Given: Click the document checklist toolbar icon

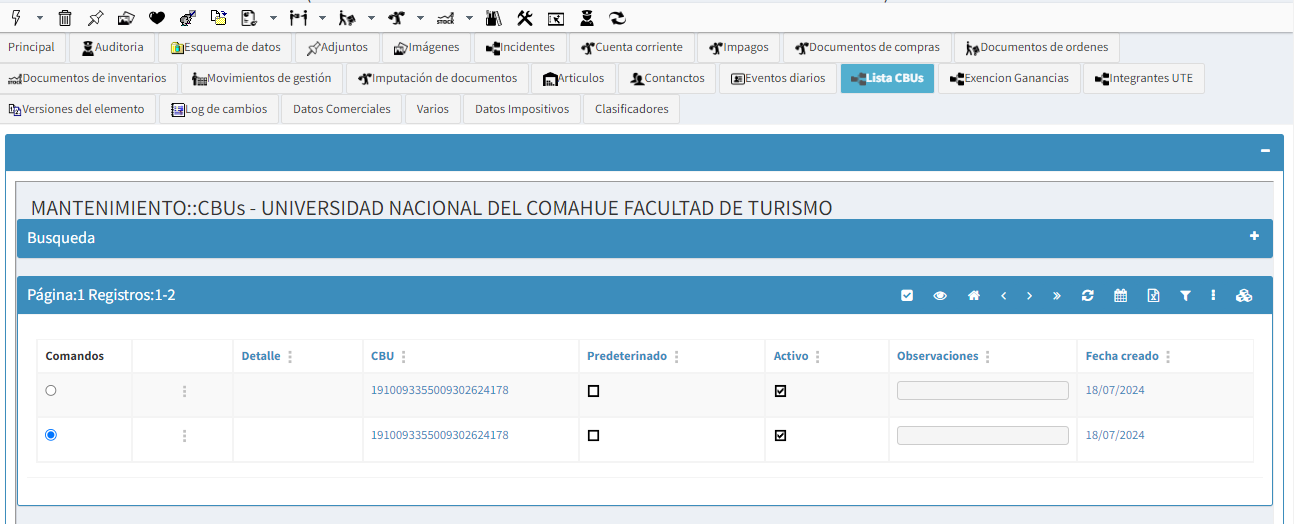Looking at the screenshot, I should pos(249,18).
